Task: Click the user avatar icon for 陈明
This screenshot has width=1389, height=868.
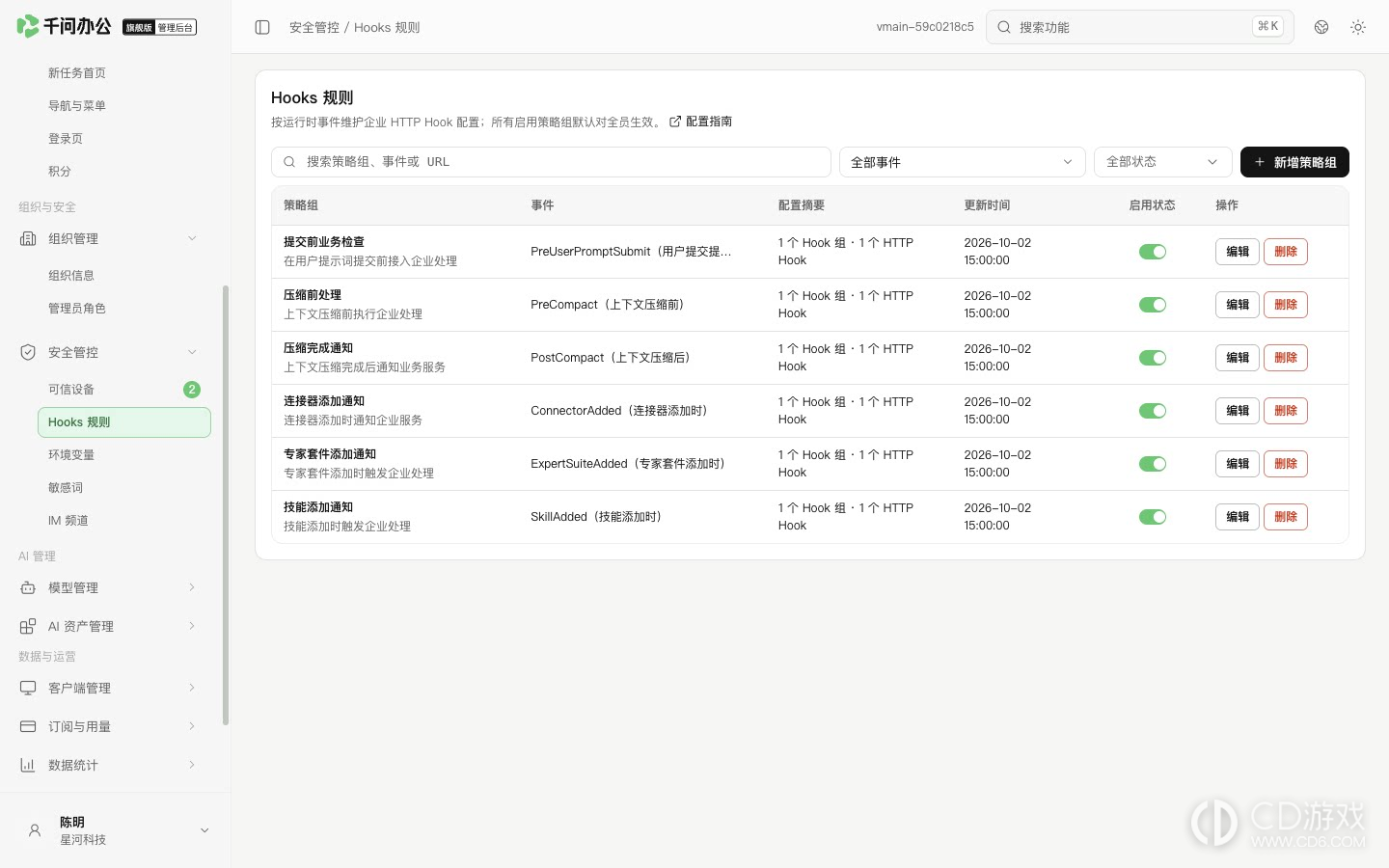Action: coord(35,830)
